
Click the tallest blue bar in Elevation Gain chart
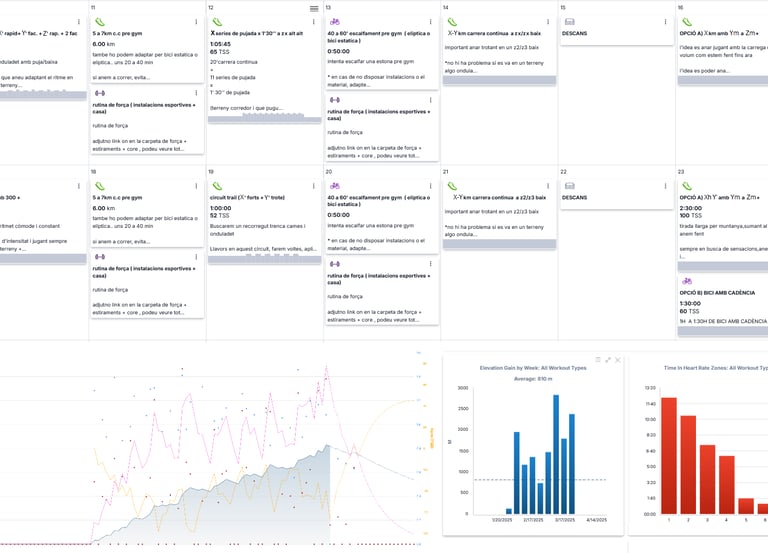tap(556, 454)
